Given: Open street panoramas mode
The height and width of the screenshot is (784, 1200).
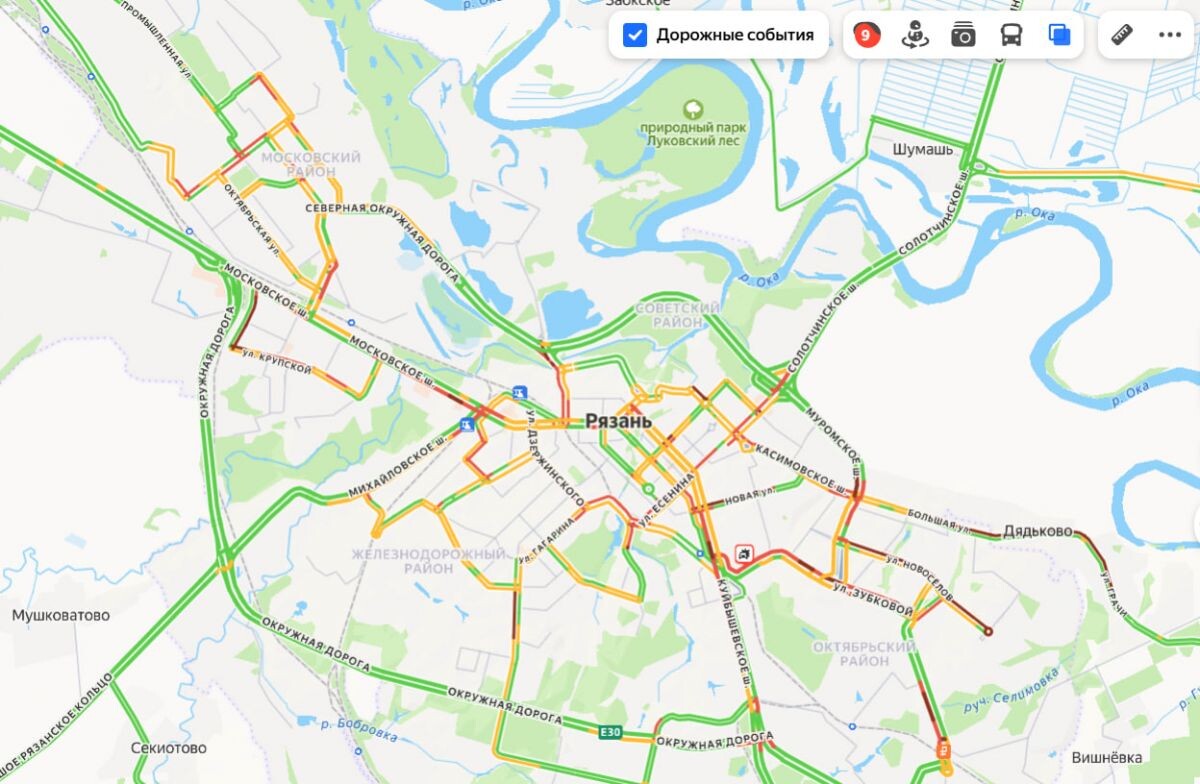Looking at the screenshot, I should (x=914, y=35).
